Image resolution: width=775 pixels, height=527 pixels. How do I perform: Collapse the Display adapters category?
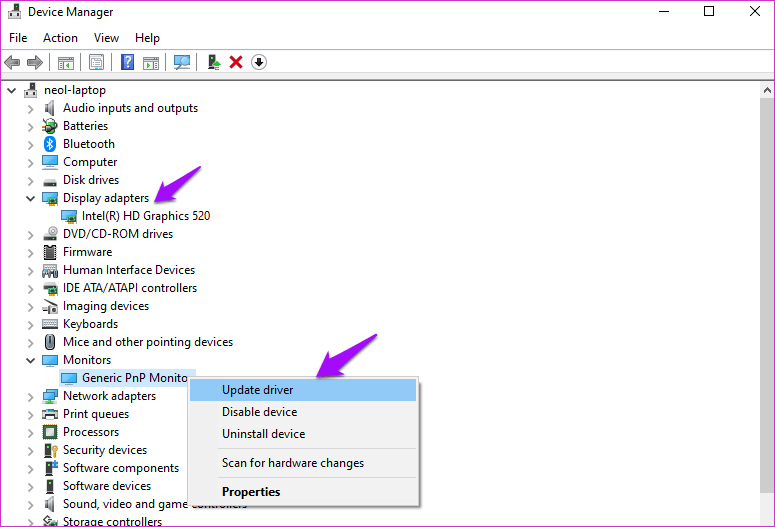(x=31, y=198)
